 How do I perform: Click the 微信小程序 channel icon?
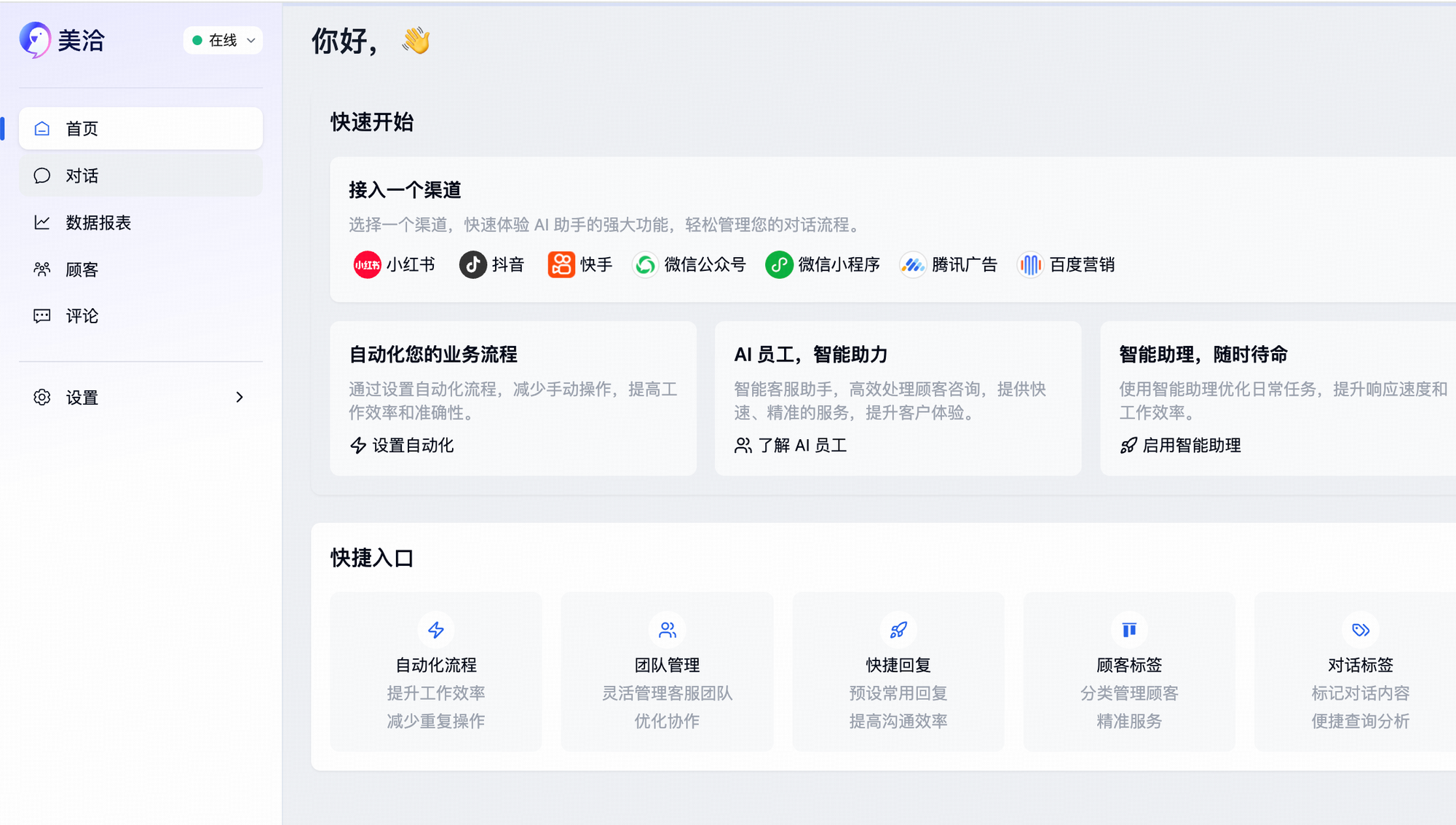pyautogui.click(x=779, y=265)
